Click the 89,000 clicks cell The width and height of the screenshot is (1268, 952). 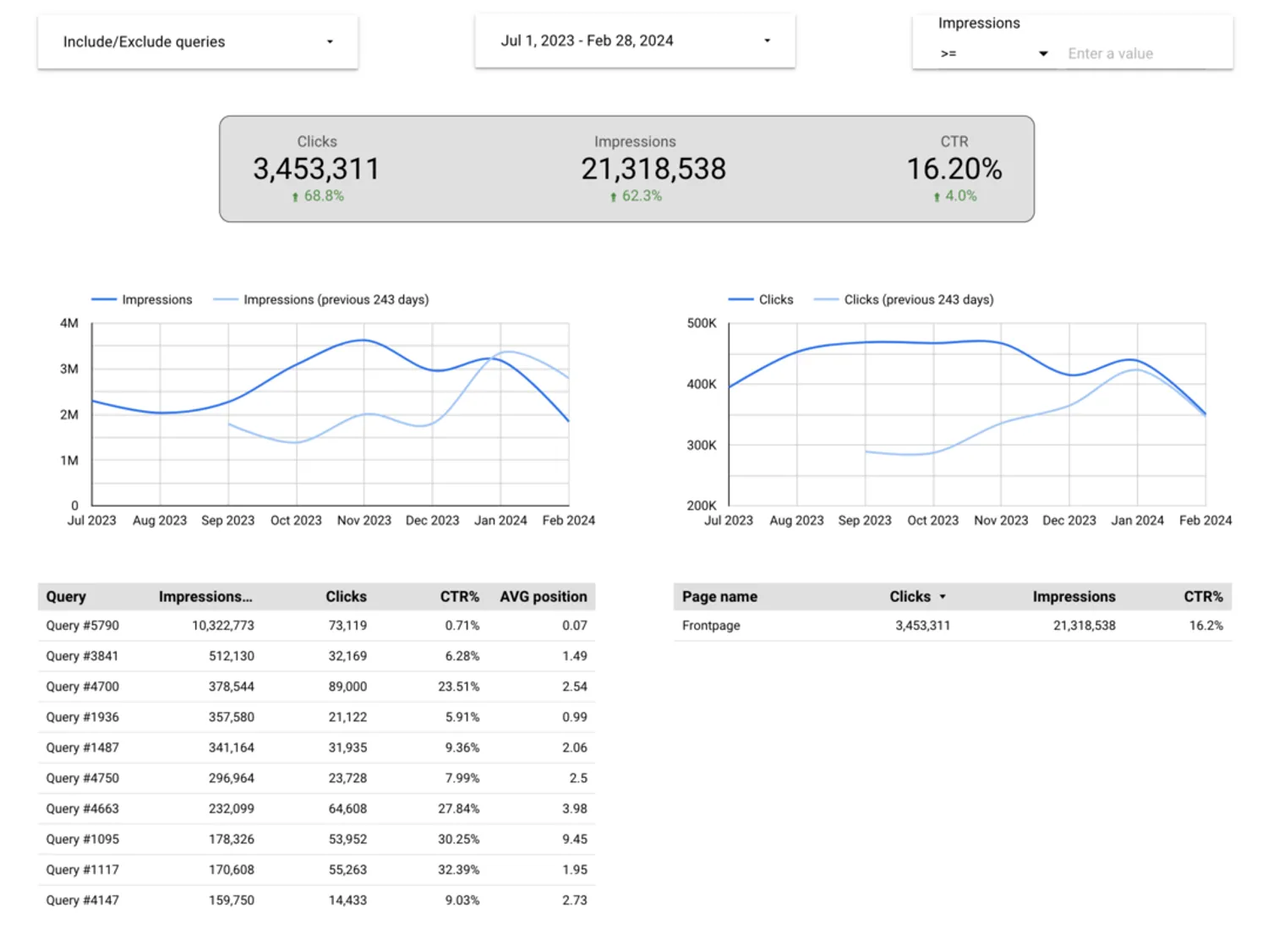(347, 687)
